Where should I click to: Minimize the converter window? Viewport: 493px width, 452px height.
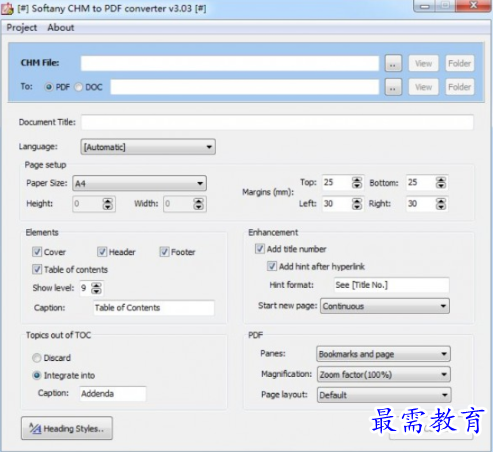[425, 6]
